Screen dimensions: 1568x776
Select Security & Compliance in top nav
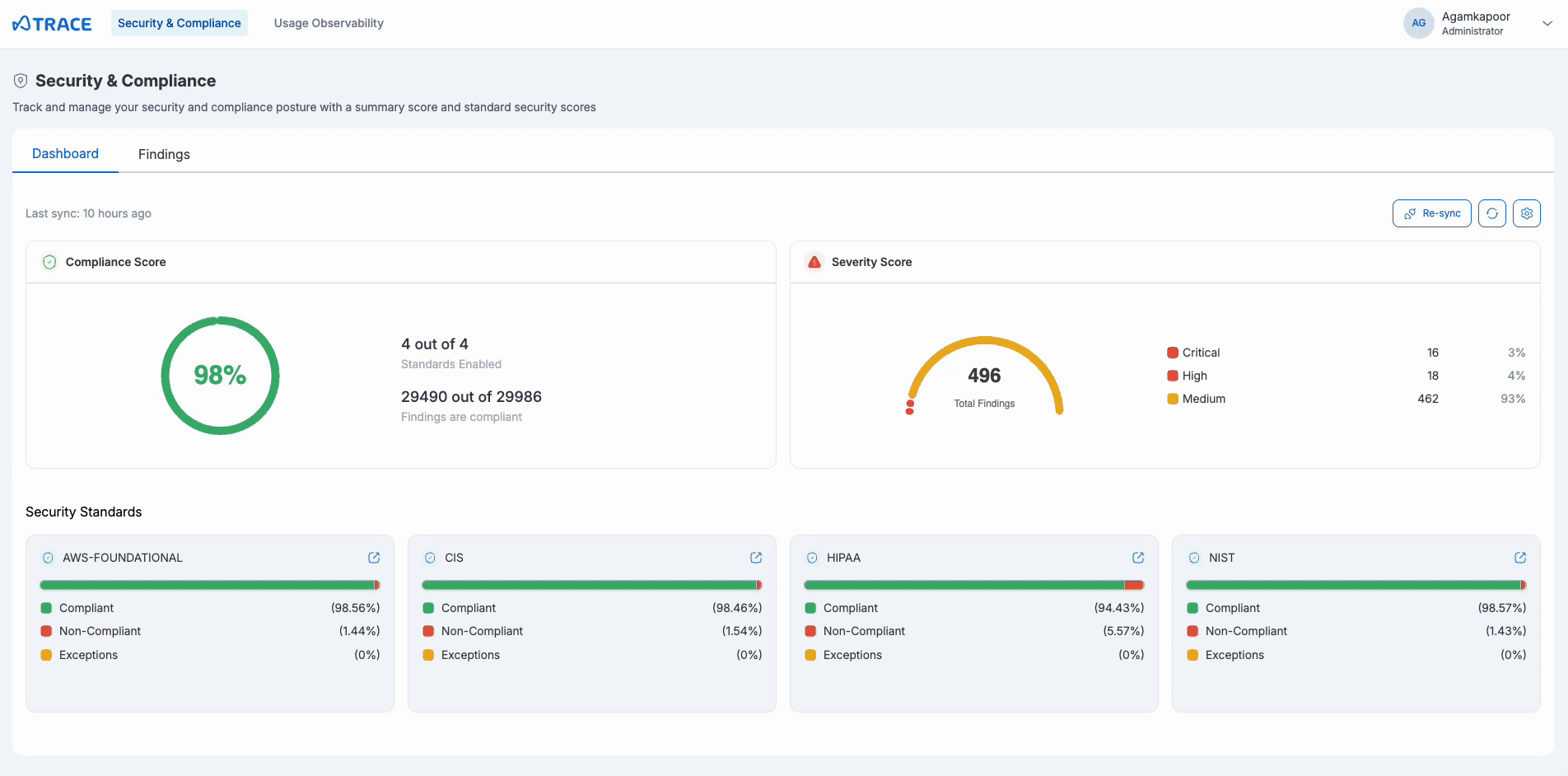[180, 23]
